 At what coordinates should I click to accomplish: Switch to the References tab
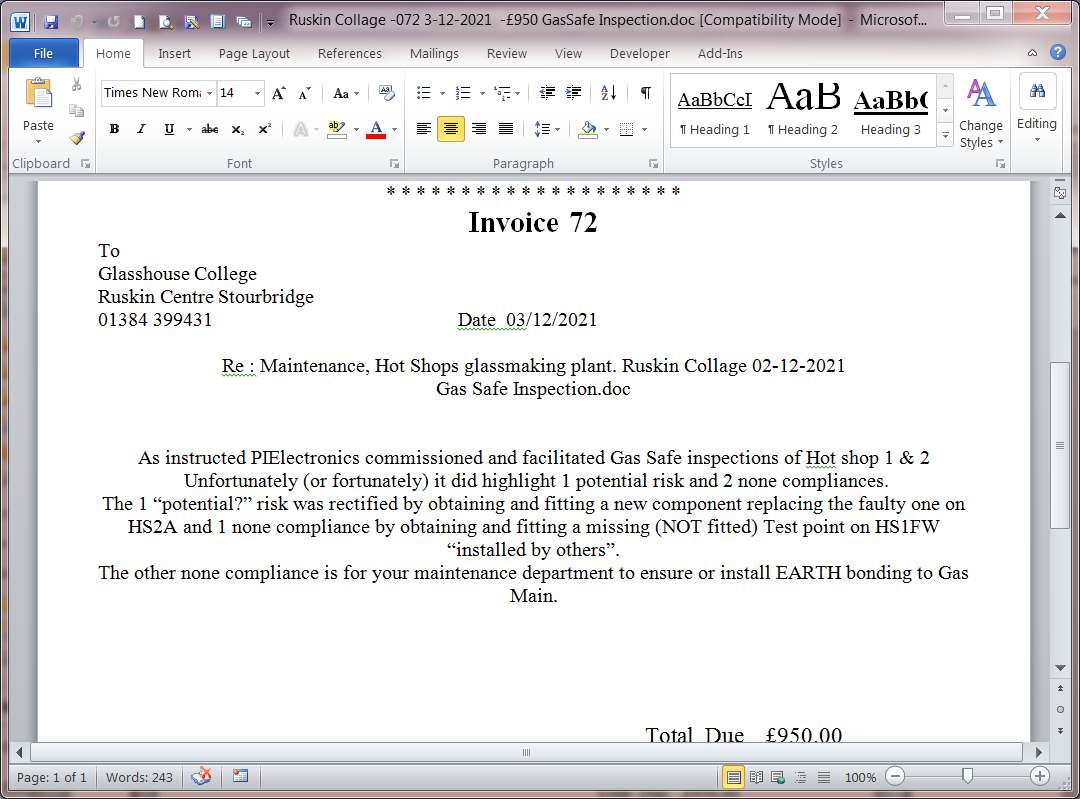coord(349,53)
